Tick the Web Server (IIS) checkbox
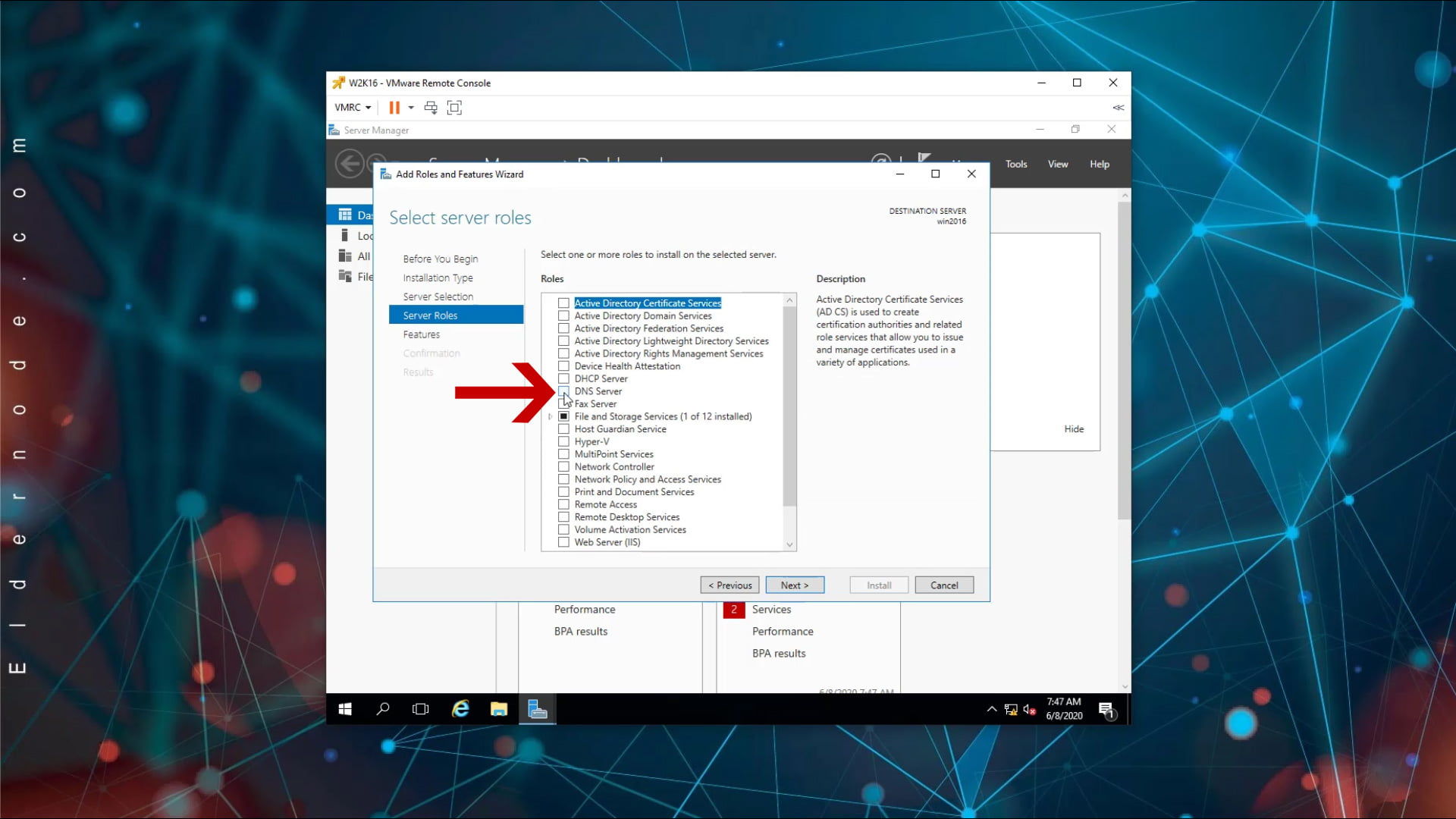1456x819 pixels. click(563, 542)
